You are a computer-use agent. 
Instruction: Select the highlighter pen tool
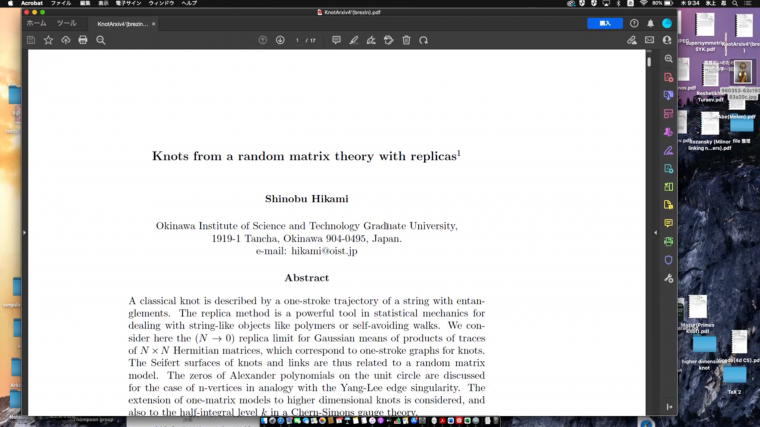[x=354, y=40]
